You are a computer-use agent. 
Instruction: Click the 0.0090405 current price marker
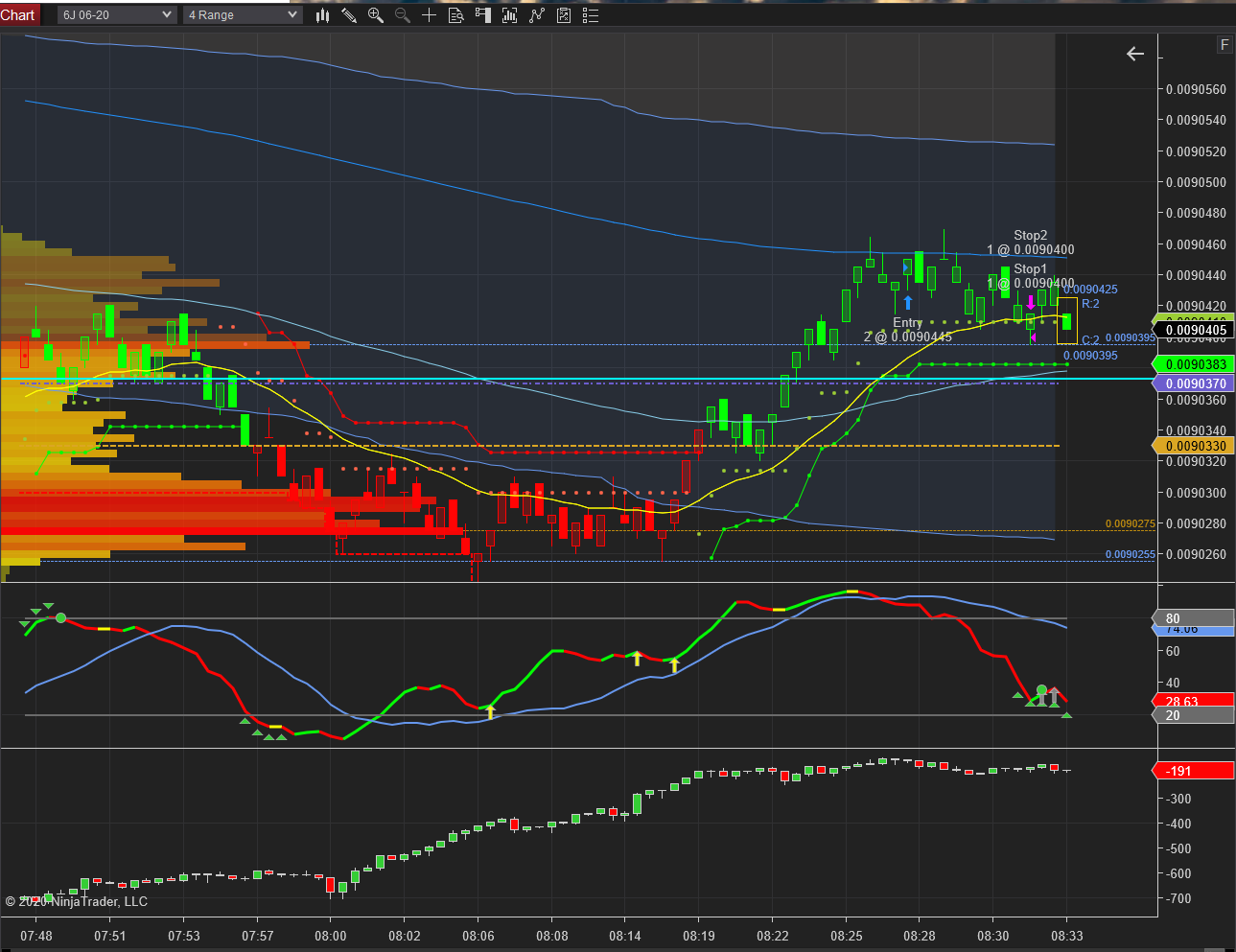1195,330
